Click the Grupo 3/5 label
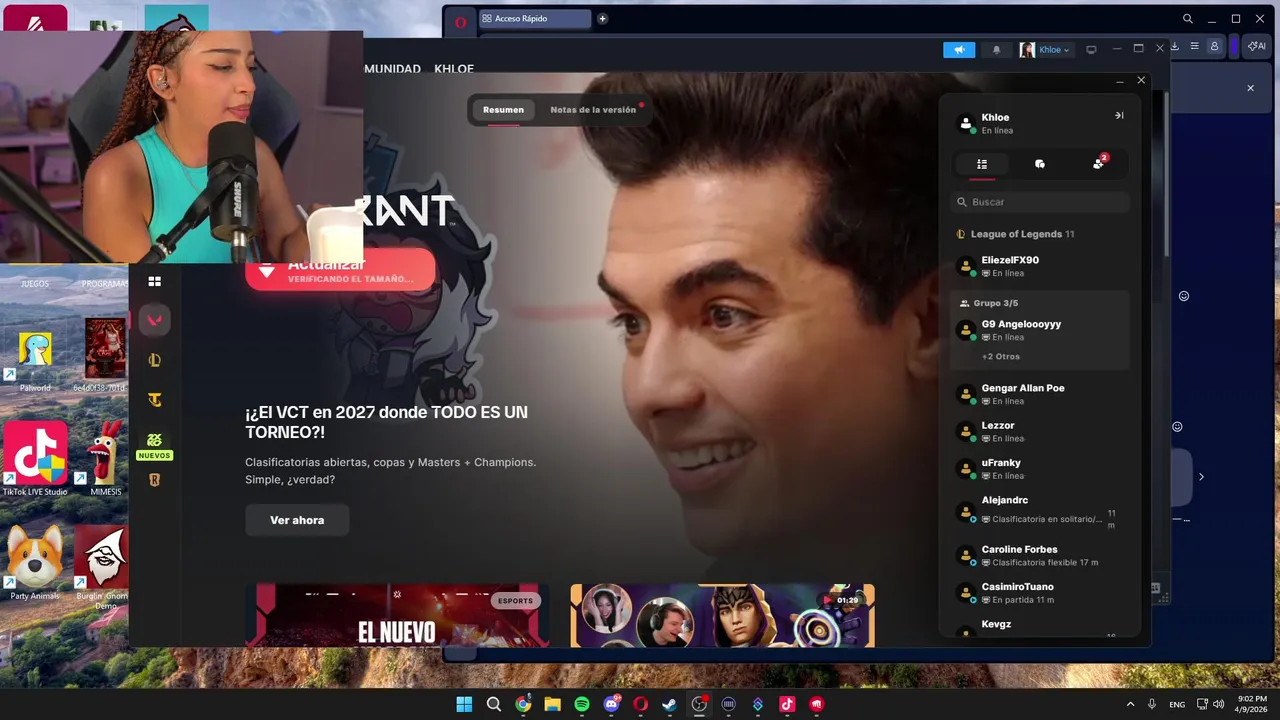Image resolution: width=1280 pixels, height=720 pixels. point(996,303)
